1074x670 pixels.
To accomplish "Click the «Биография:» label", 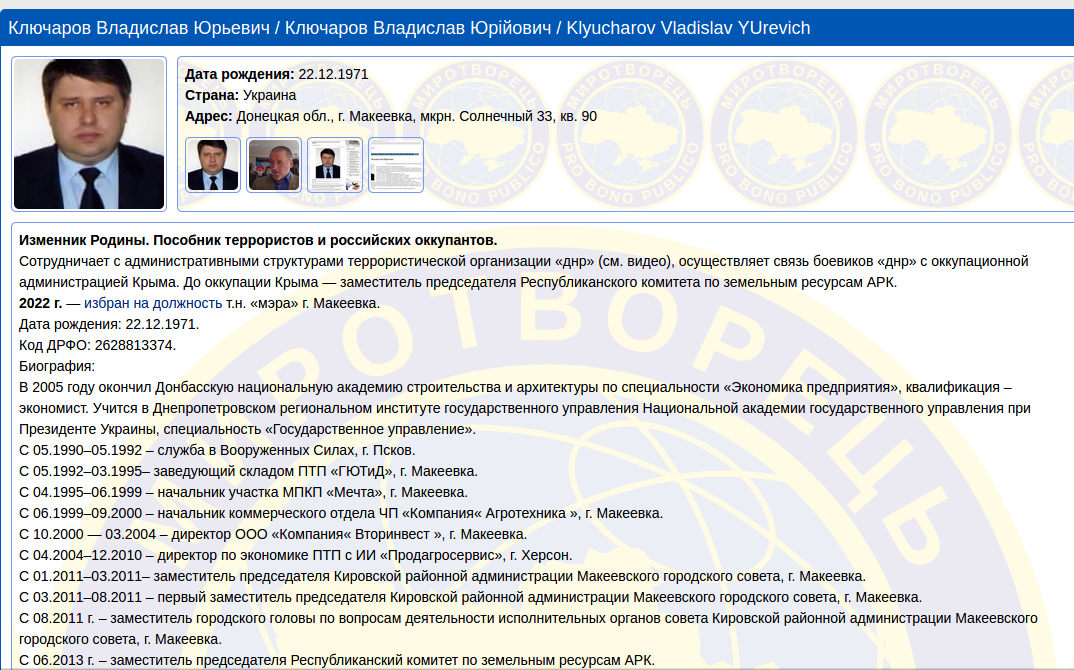I will click(x=57, y=366).
